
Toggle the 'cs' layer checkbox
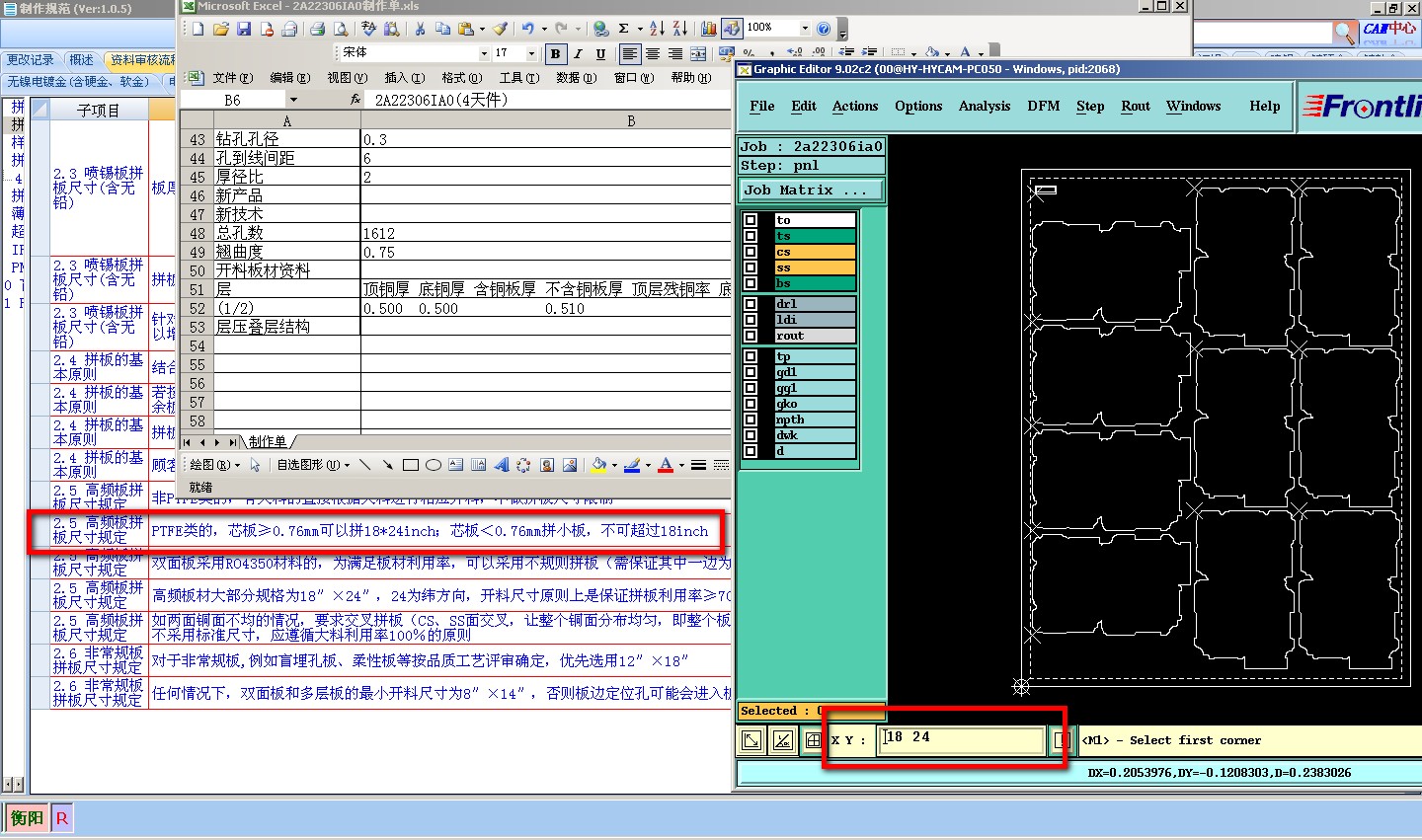click(750, 252)
